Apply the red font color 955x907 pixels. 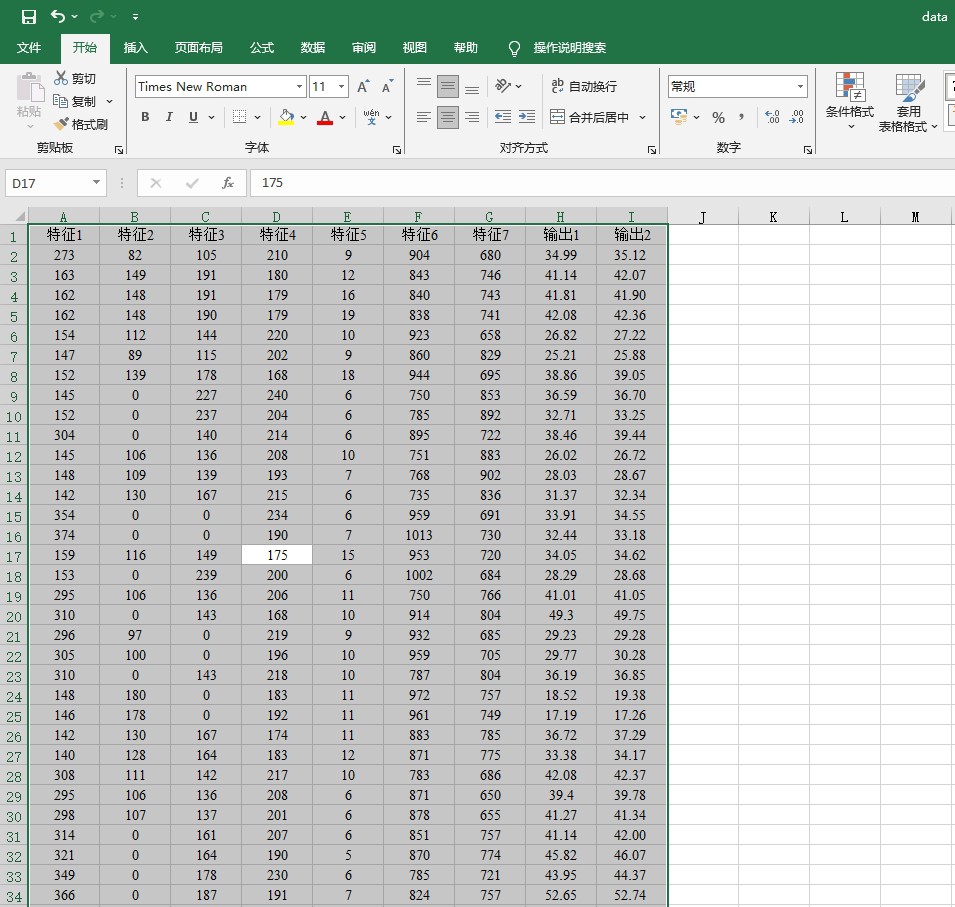coord(325,117)
